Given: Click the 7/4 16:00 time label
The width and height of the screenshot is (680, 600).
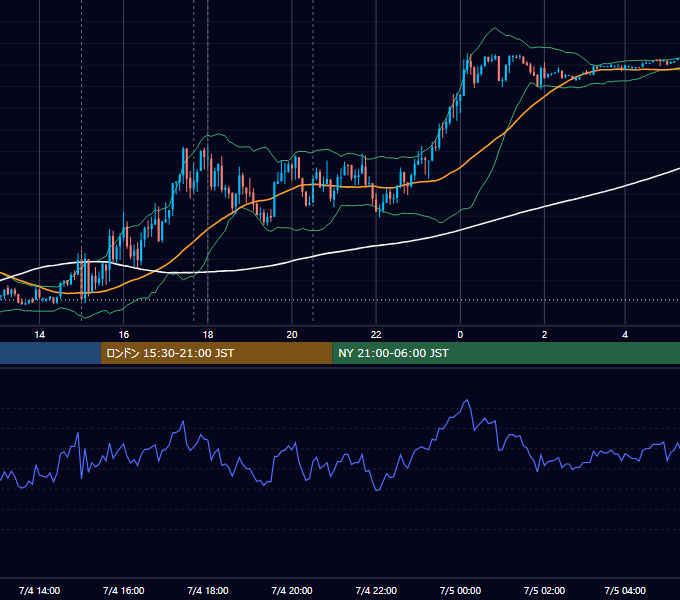Looking at the screenshot, I should tap(124, 590).
